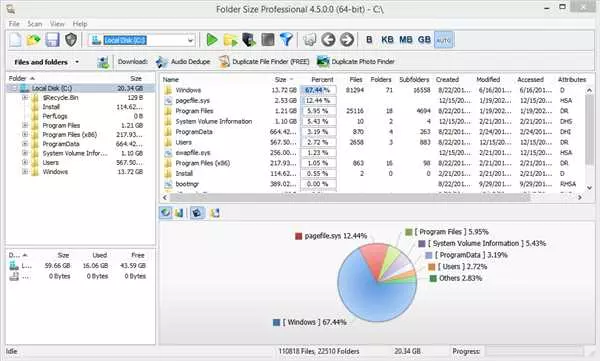Select PerfLogs folder in tree
The image size is (600, 361).
[55, 116]
